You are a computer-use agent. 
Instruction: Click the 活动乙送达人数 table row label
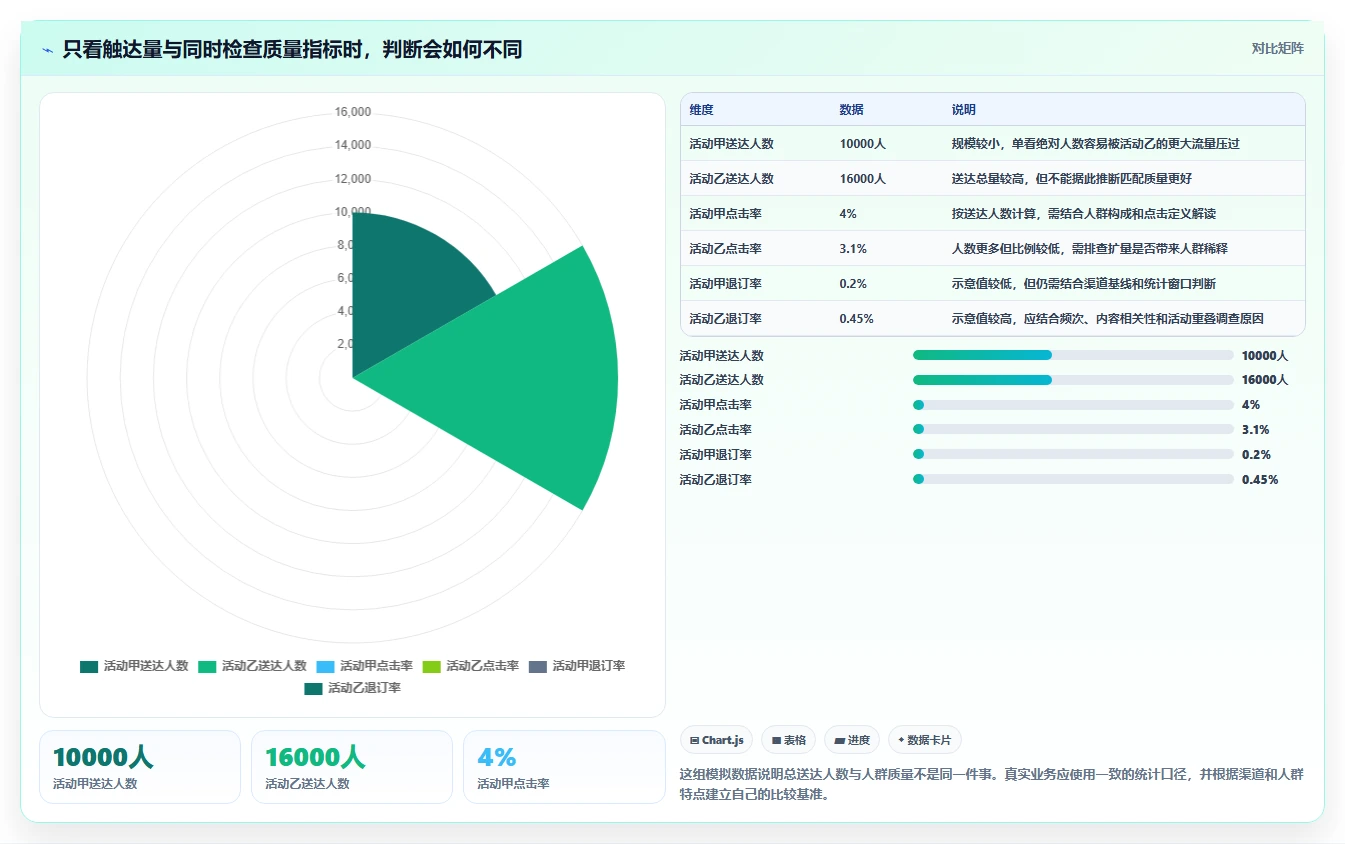(x=731, y=179)
